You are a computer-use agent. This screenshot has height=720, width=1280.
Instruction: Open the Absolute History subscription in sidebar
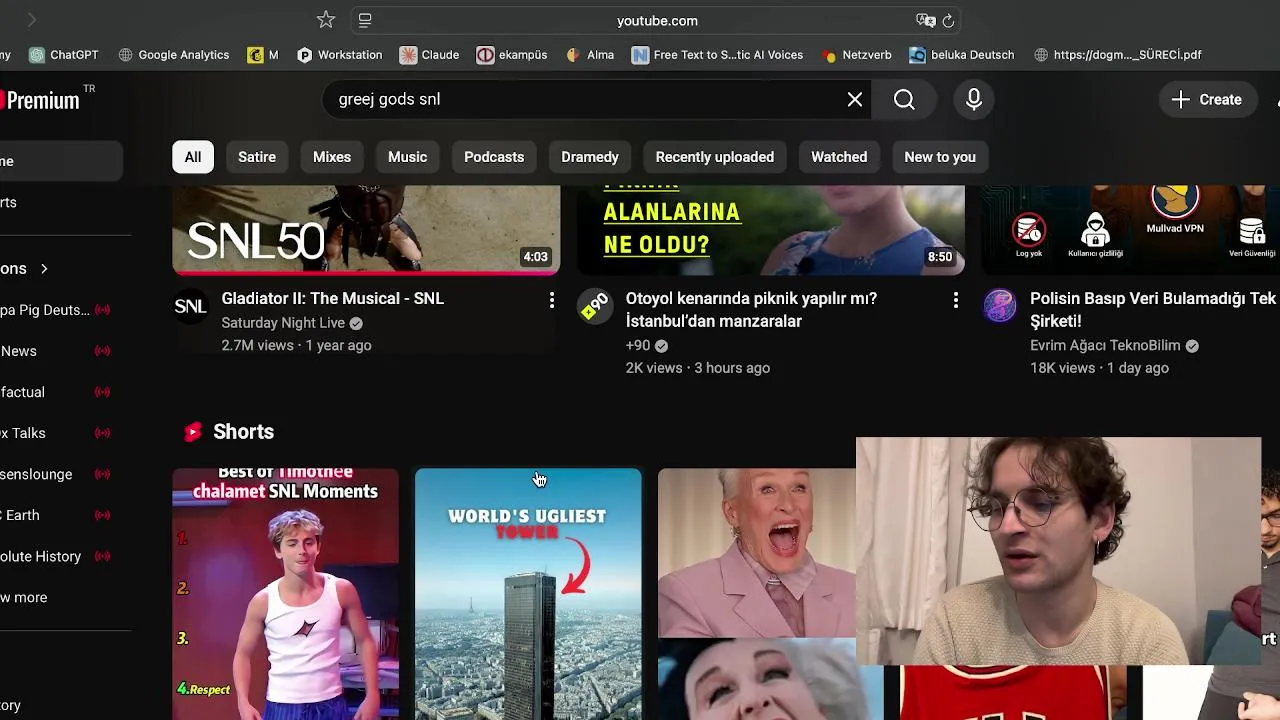tap(56, 556)
